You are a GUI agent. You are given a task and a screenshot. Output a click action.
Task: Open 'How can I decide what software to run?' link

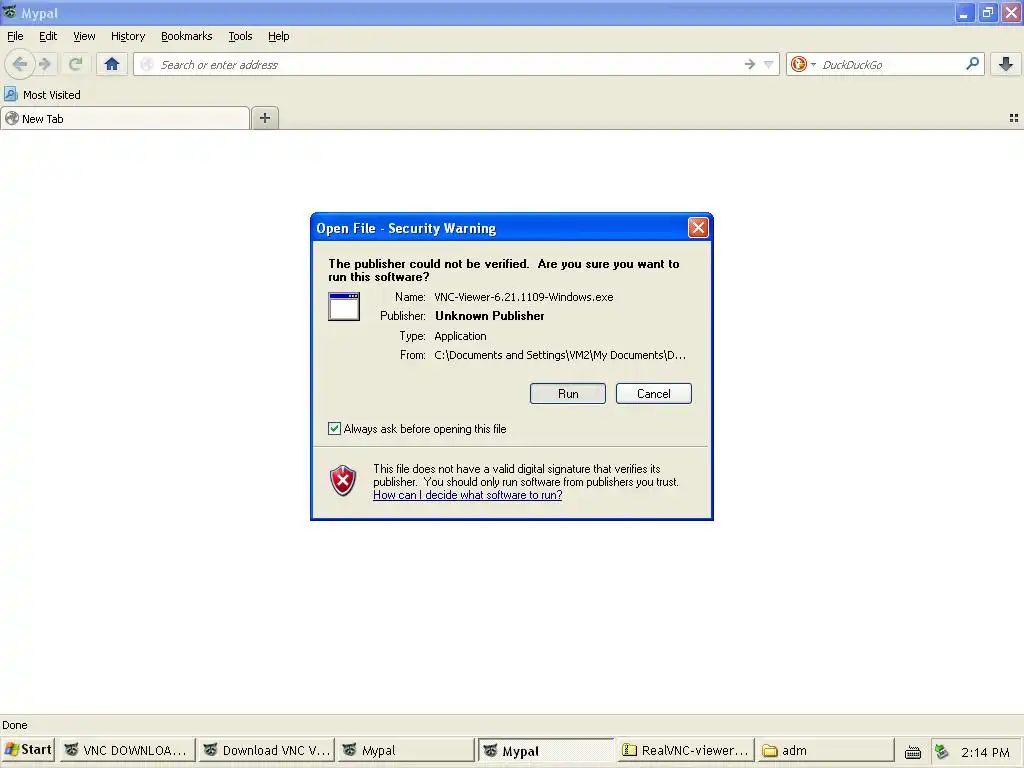pos(468,495)
